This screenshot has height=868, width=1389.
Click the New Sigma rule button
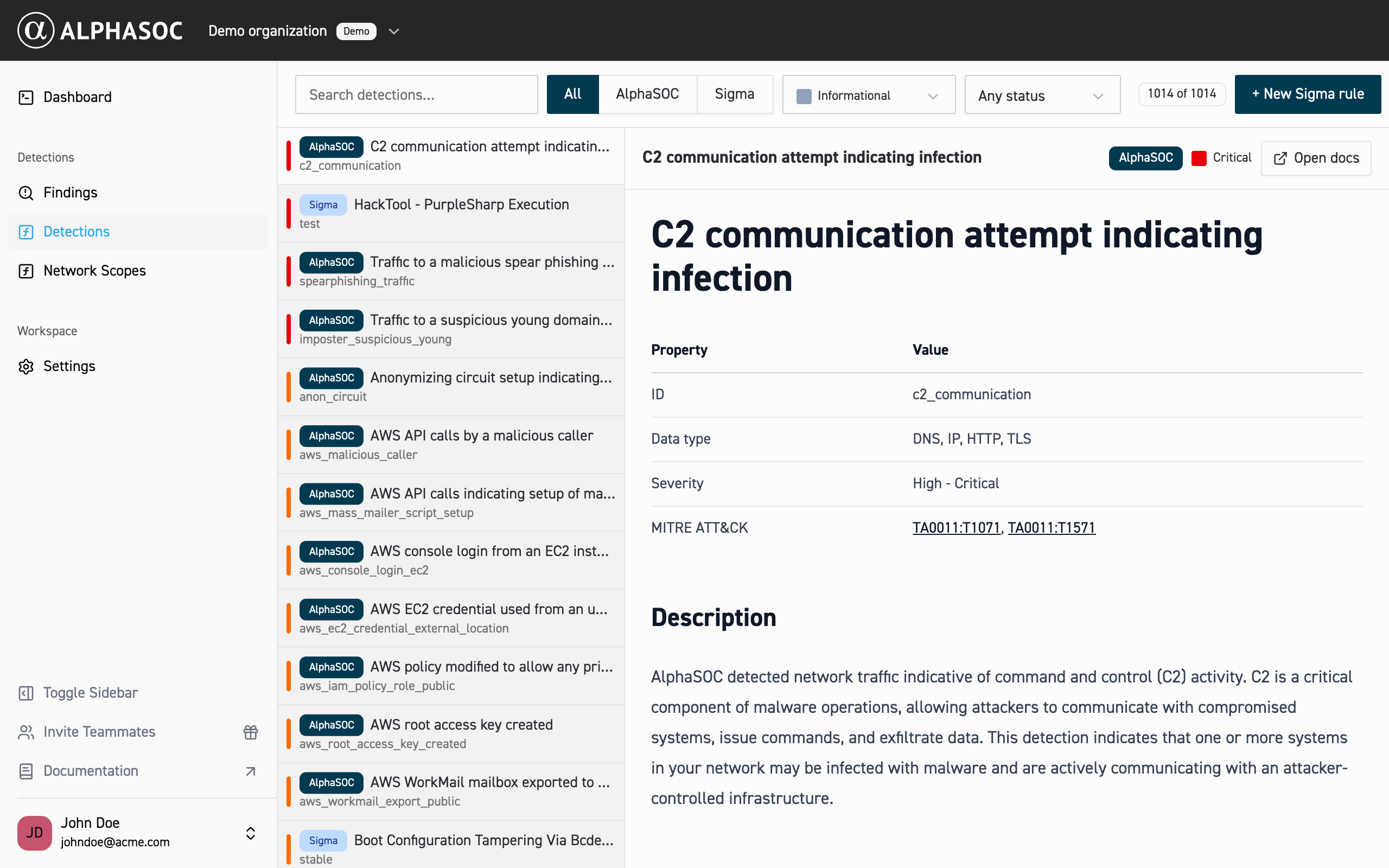click(x=1308, y=94)
